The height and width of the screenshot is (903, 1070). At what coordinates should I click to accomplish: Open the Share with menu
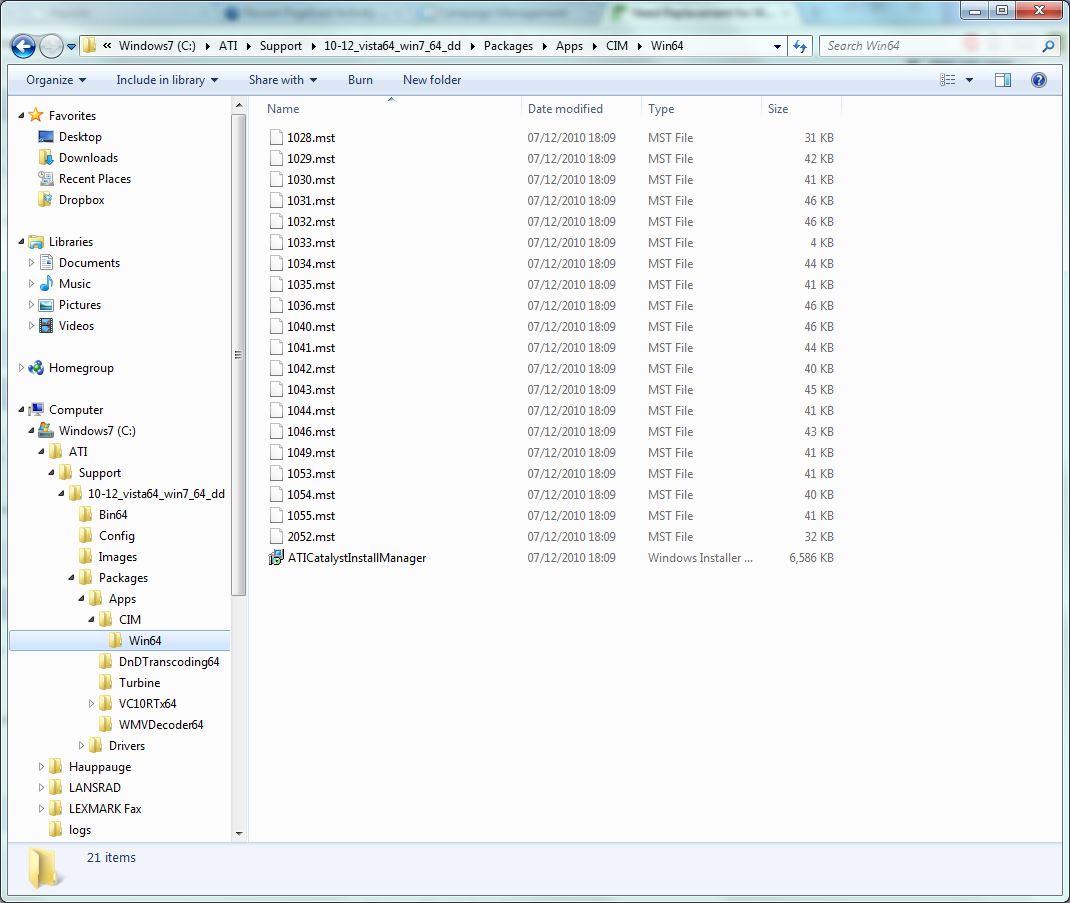click(282, 80)
